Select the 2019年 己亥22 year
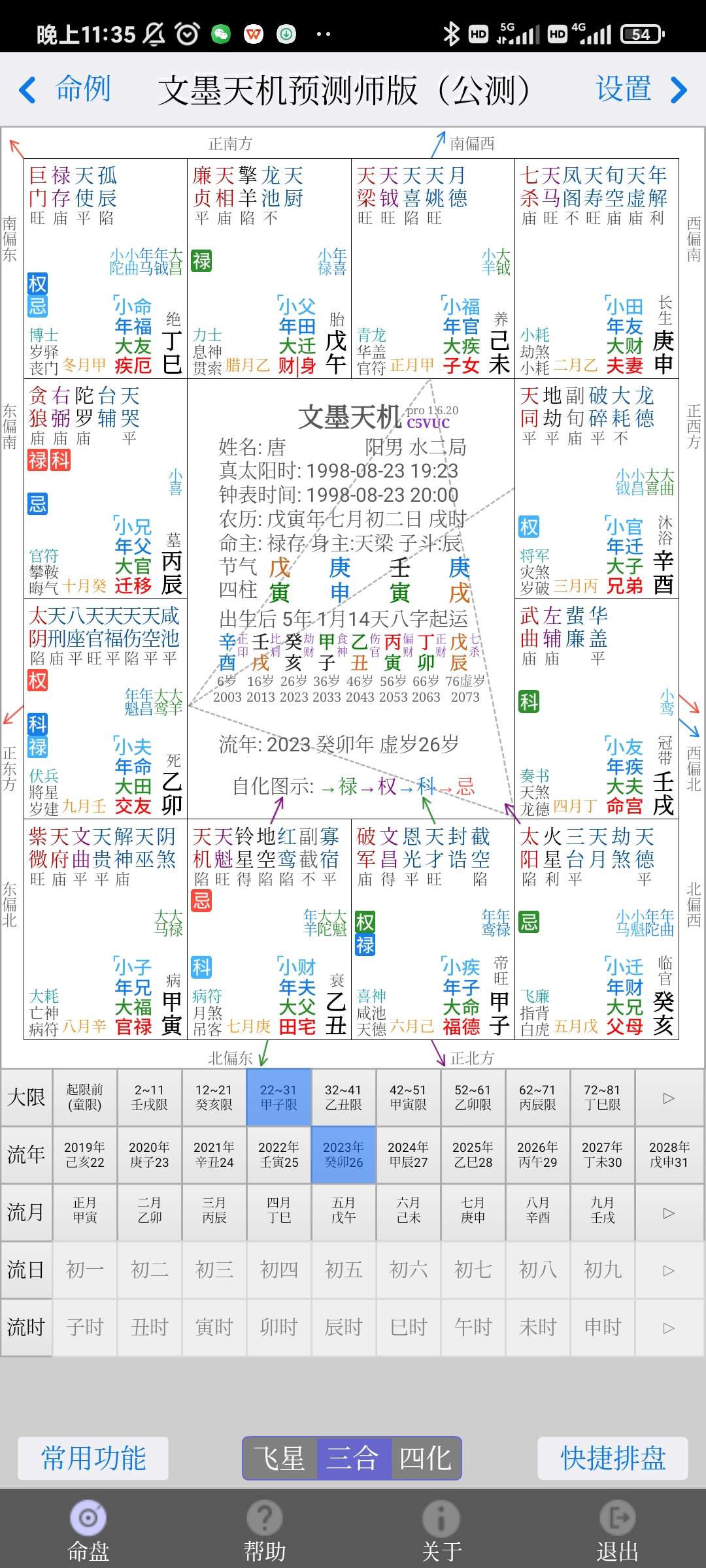 click(84, 1154)
